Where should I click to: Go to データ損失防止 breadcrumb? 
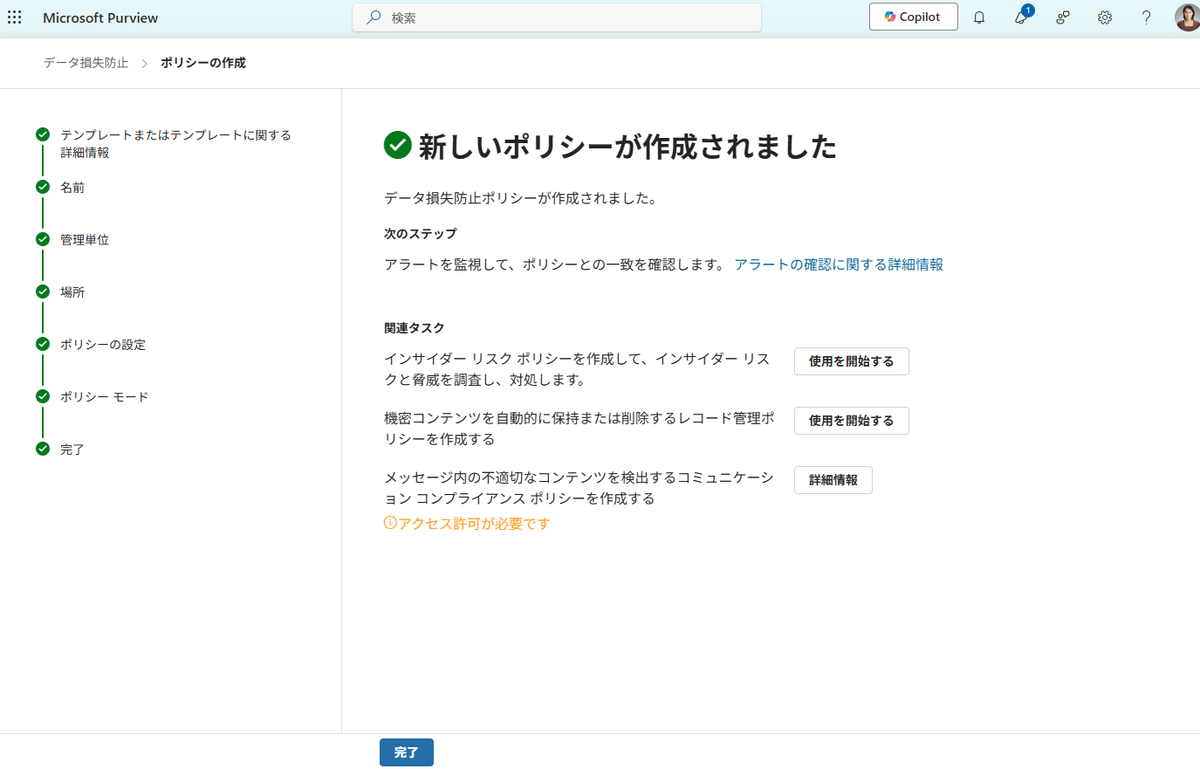tap(86, 63)
